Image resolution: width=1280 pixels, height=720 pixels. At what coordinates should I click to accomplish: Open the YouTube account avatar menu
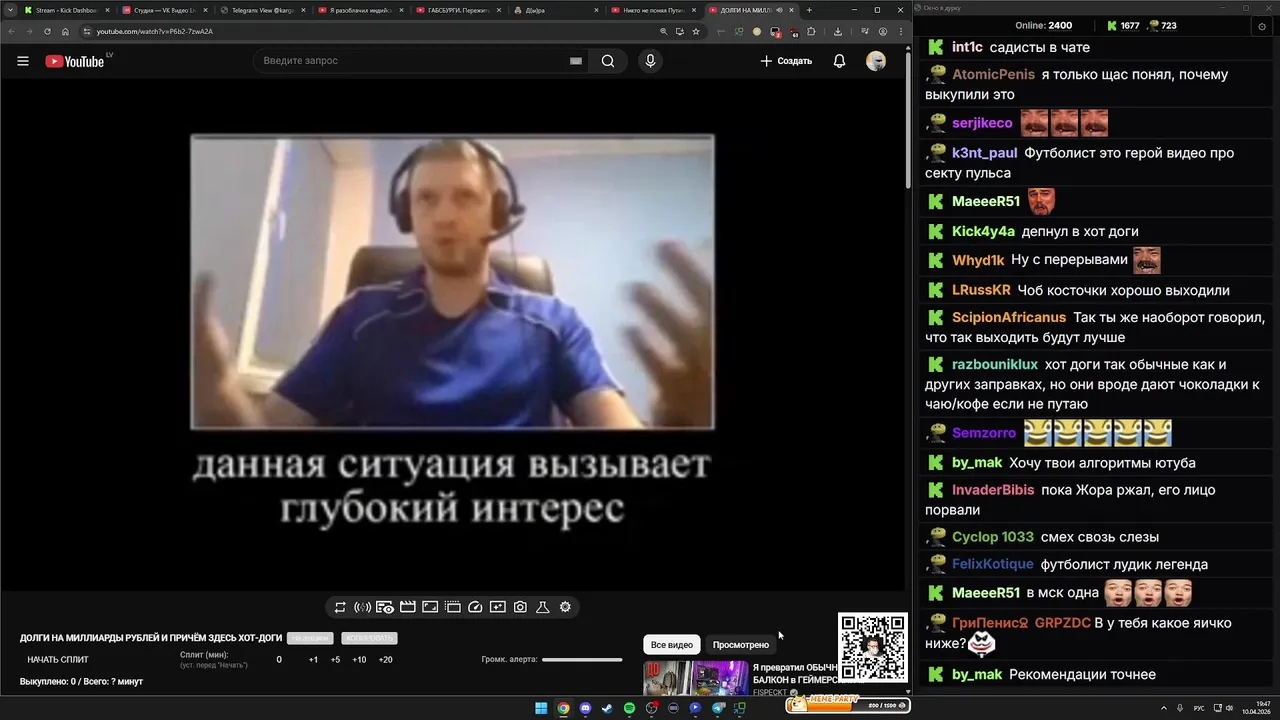pos(876,61)
